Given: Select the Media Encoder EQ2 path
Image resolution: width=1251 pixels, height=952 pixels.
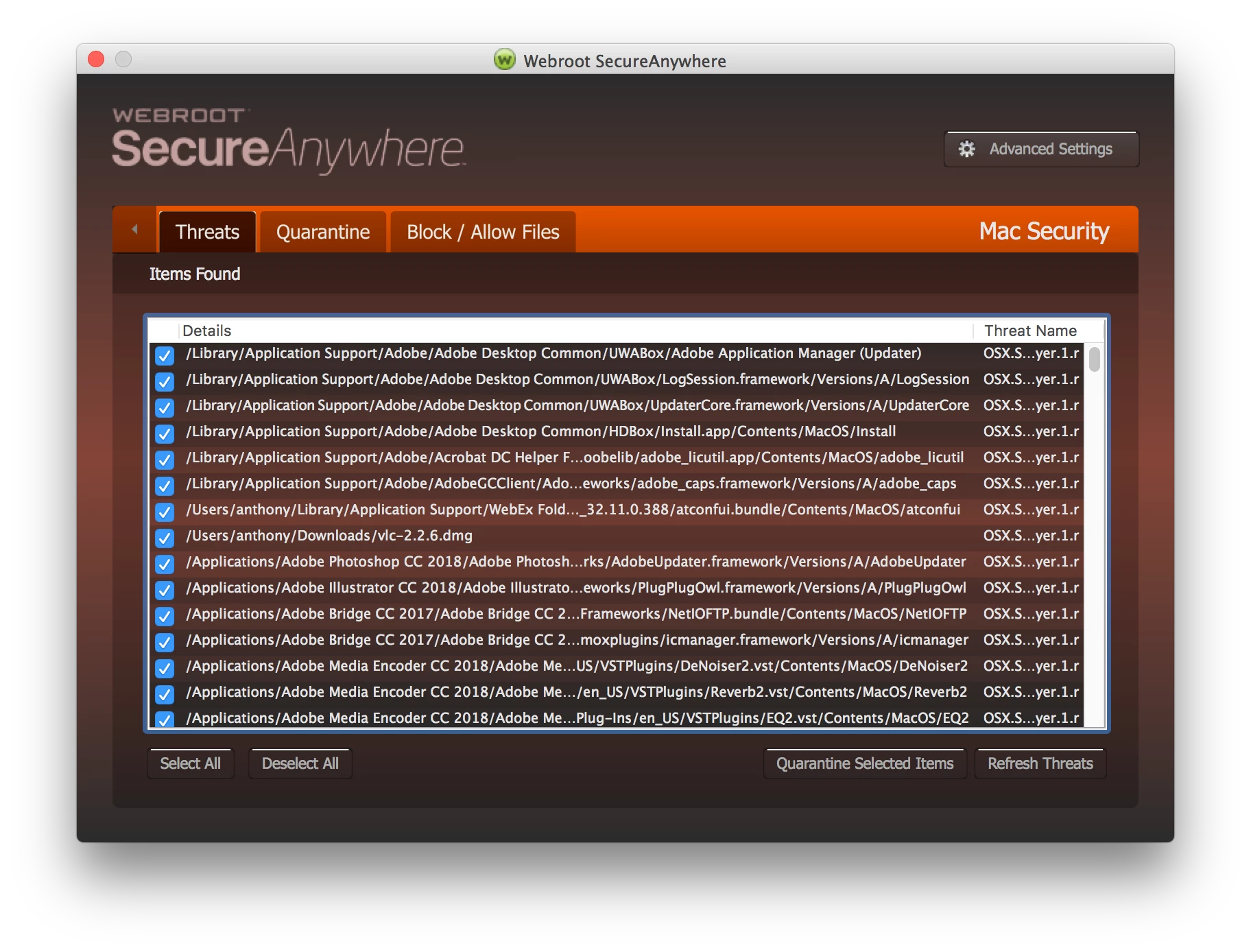Looking at the screenshot, I should click(x=577, y=717).
